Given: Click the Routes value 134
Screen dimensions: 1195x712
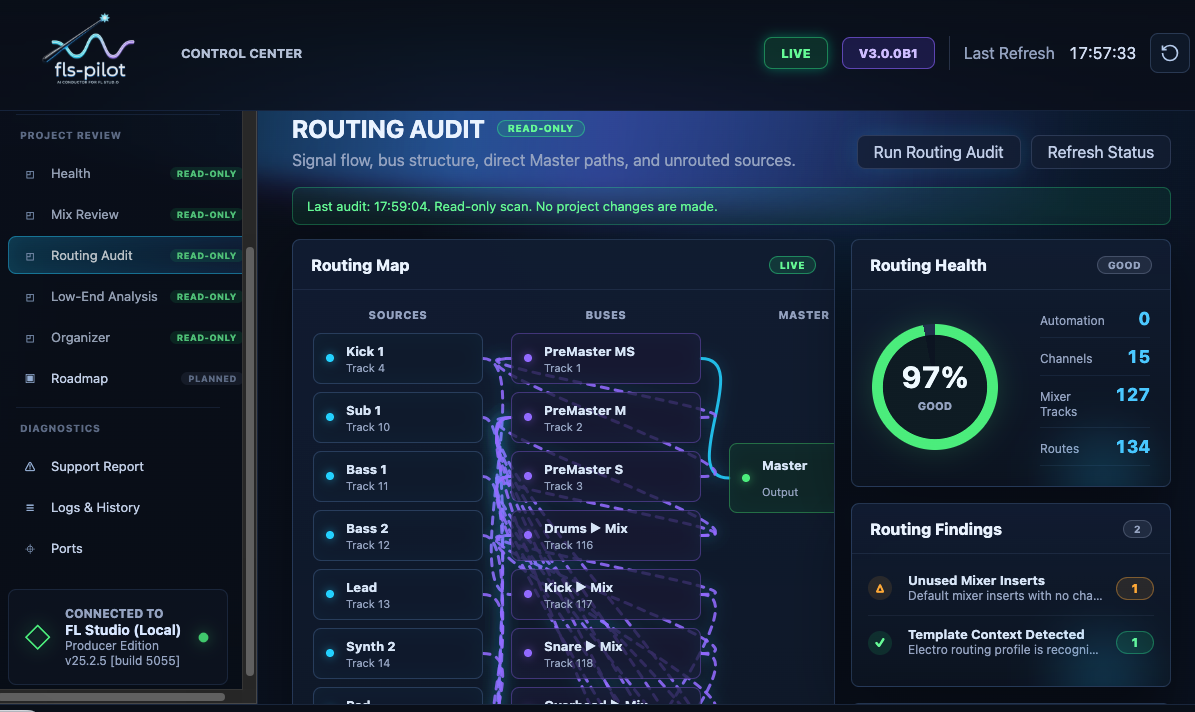Looking at the screenshot, I should (x=1133, y=447).
